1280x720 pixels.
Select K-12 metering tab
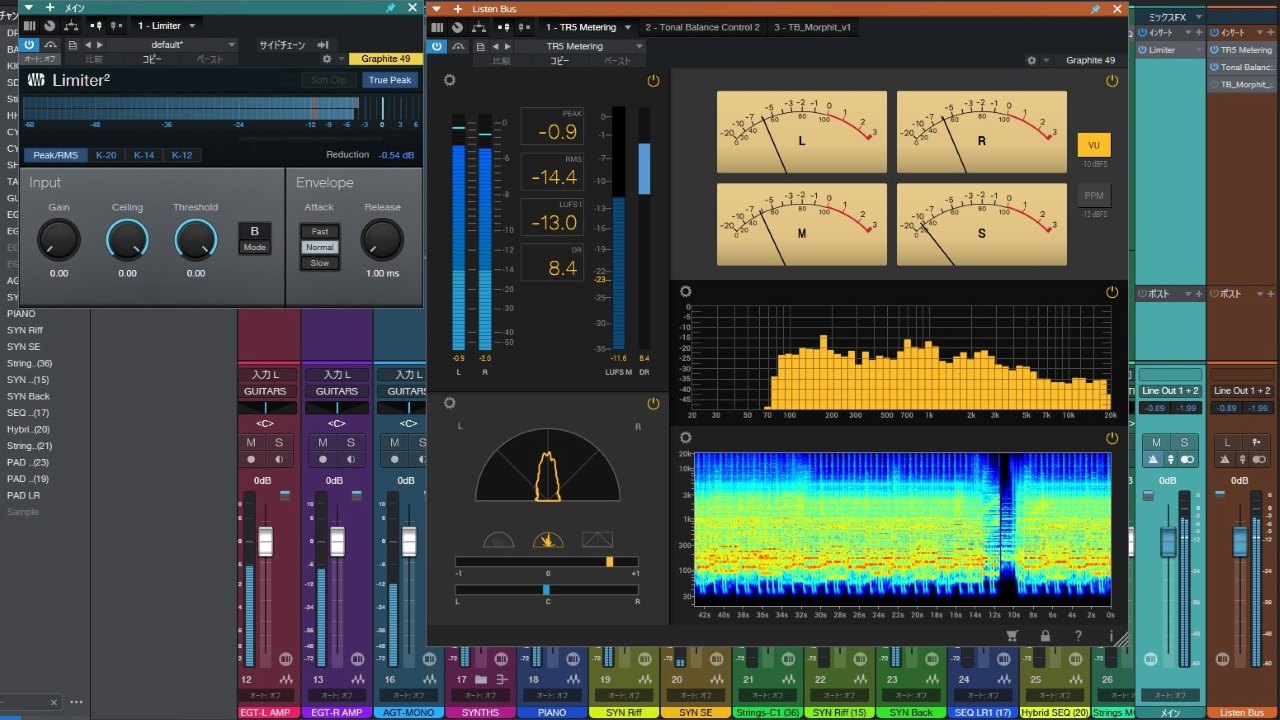click(x=181, y=155)
